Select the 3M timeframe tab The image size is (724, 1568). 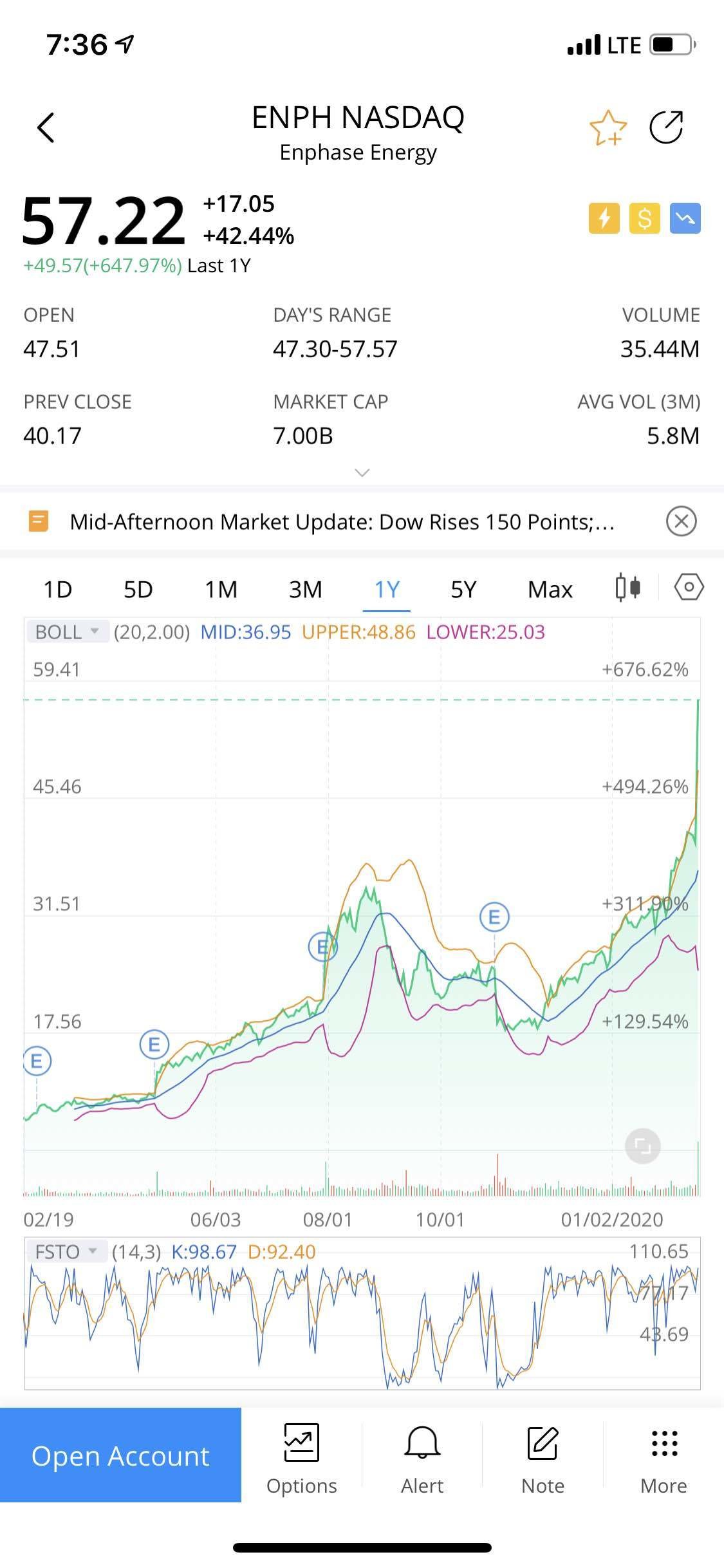[x=305, y=589]
